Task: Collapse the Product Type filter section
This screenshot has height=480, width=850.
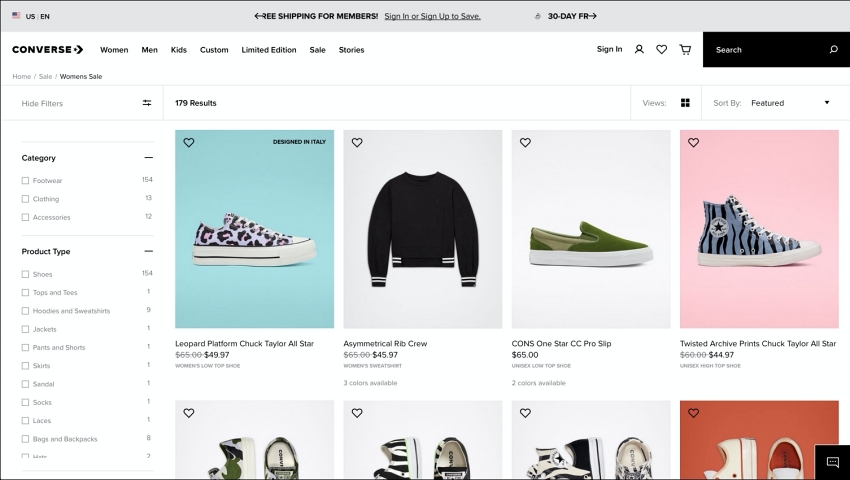Action: point(149,251)
